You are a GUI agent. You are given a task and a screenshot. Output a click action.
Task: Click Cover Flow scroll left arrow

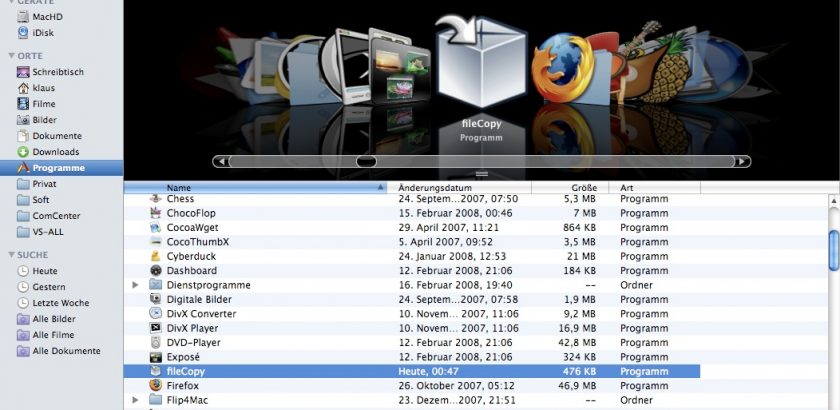221,161
